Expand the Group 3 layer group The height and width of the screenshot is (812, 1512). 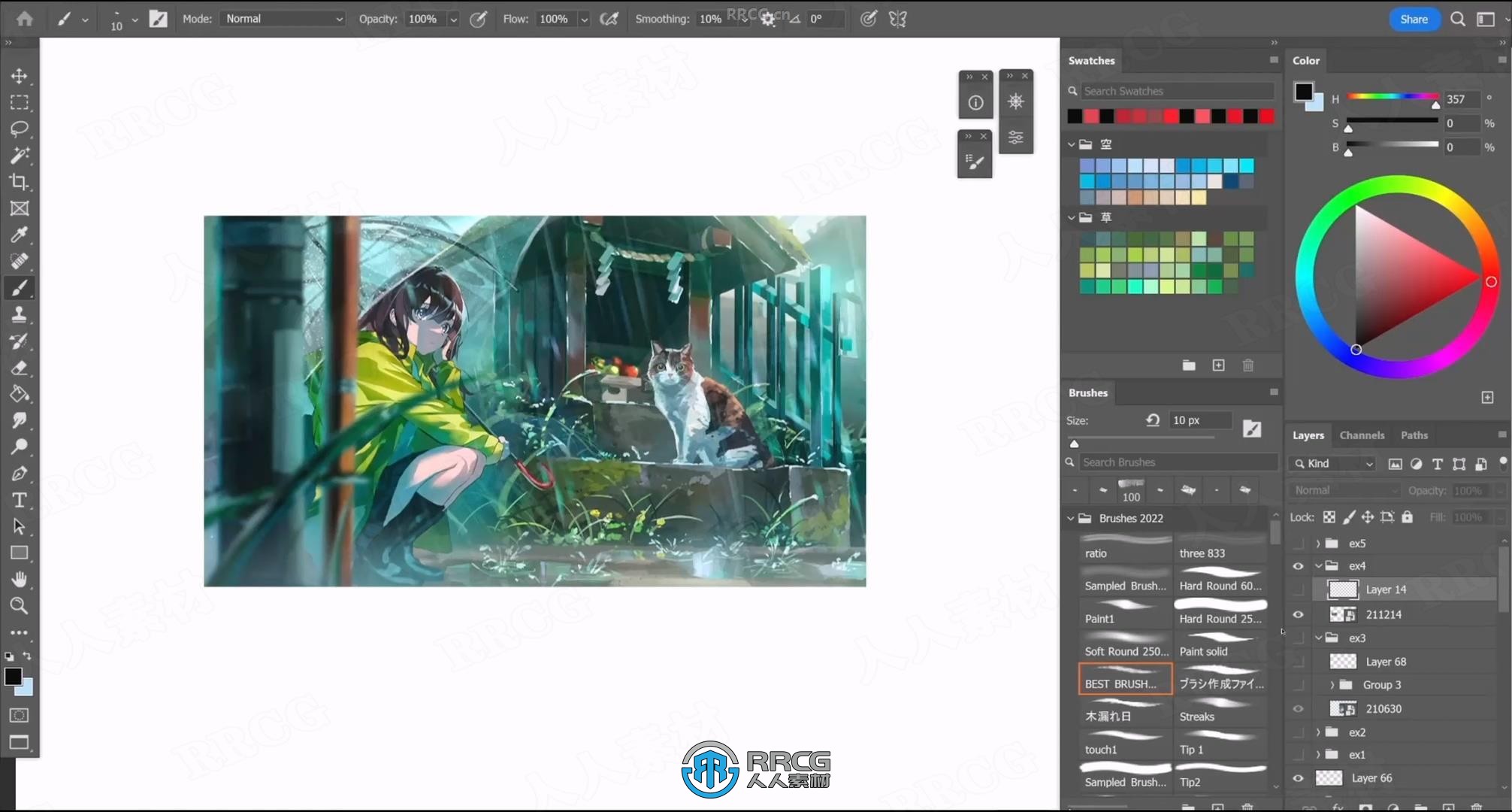click(x=1332, y=685)
